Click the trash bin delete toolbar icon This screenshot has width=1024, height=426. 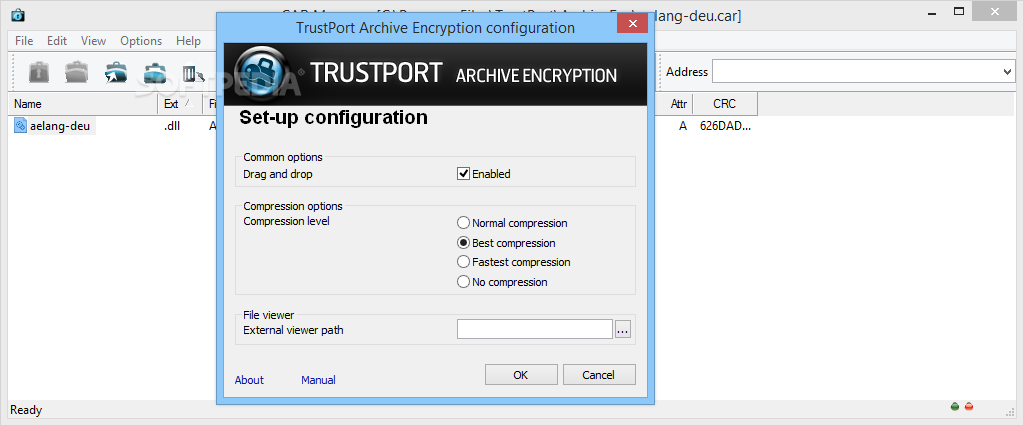[x=194, y=73]
